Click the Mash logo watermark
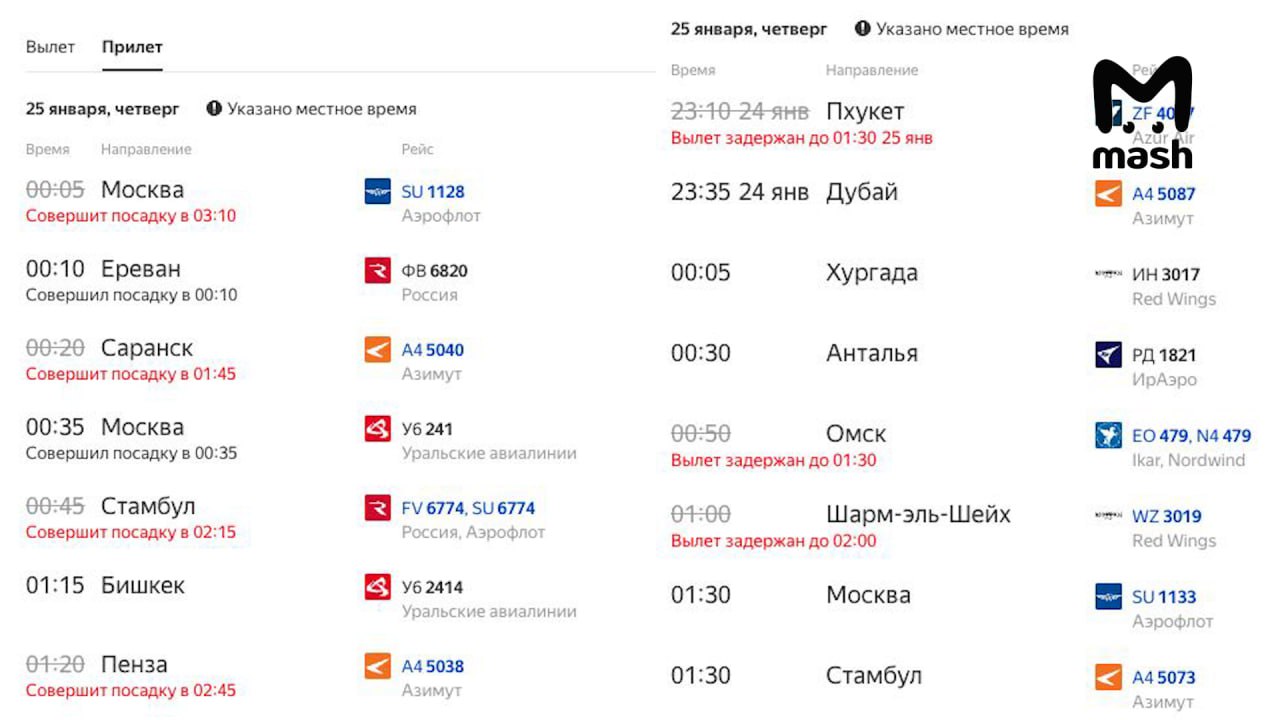 (1142, 112)
